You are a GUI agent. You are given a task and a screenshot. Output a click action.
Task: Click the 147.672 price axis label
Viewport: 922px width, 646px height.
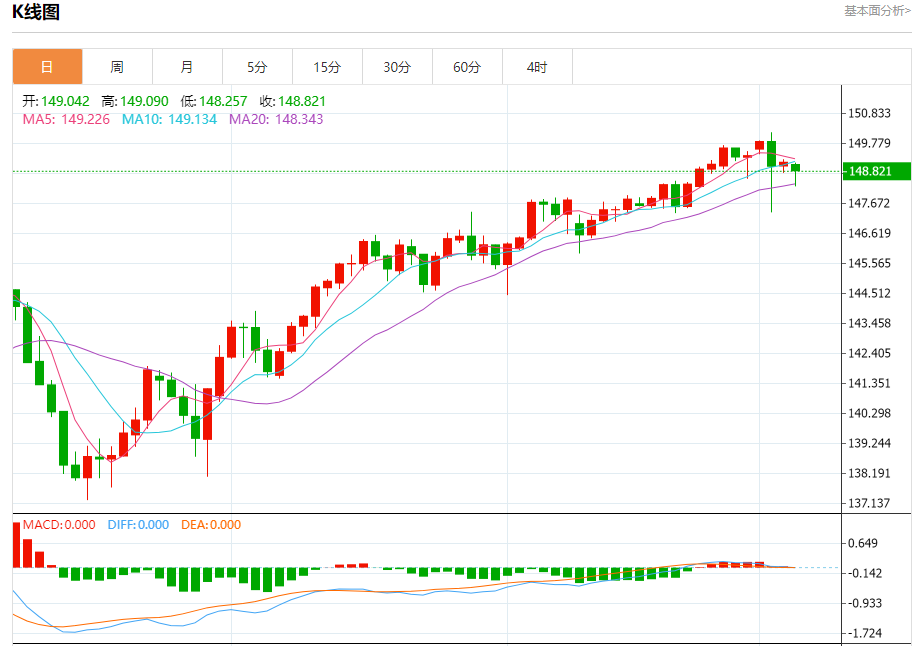coord(869,203)
